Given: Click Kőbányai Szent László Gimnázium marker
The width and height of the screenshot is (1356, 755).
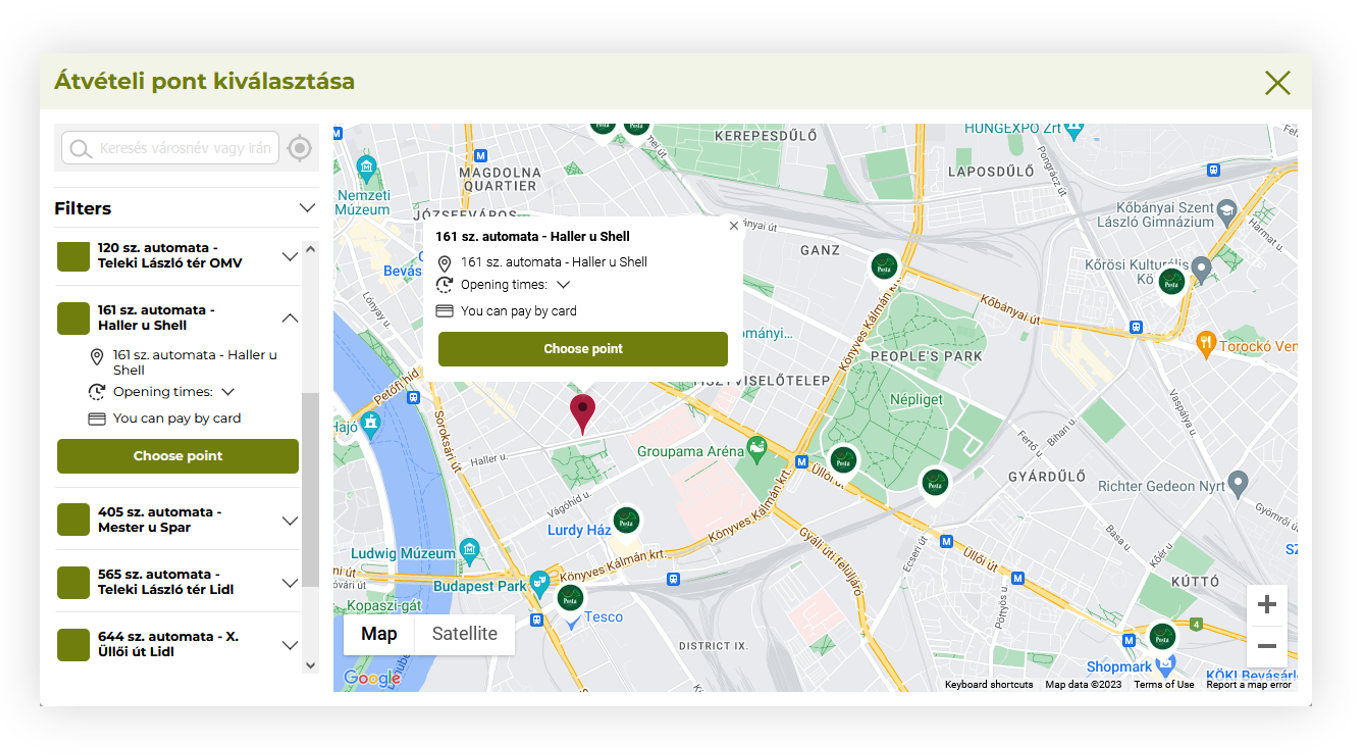Looking at the screenshot, I should click(x=1227, y=210).
